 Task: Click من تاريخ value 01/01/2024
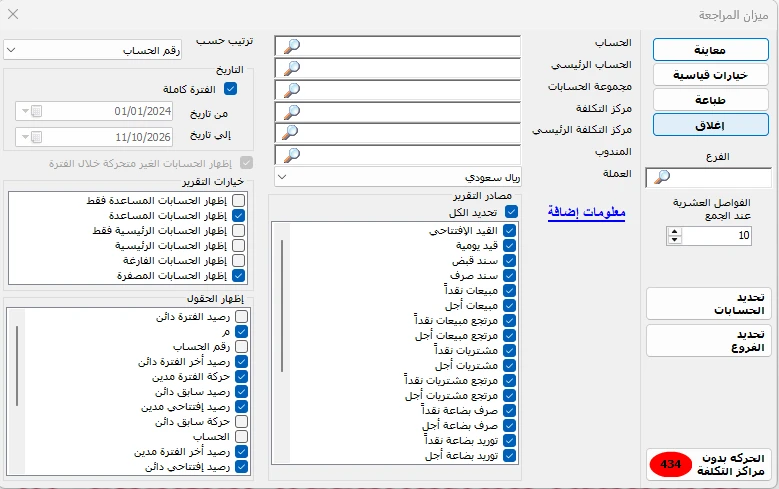(143, 111)
